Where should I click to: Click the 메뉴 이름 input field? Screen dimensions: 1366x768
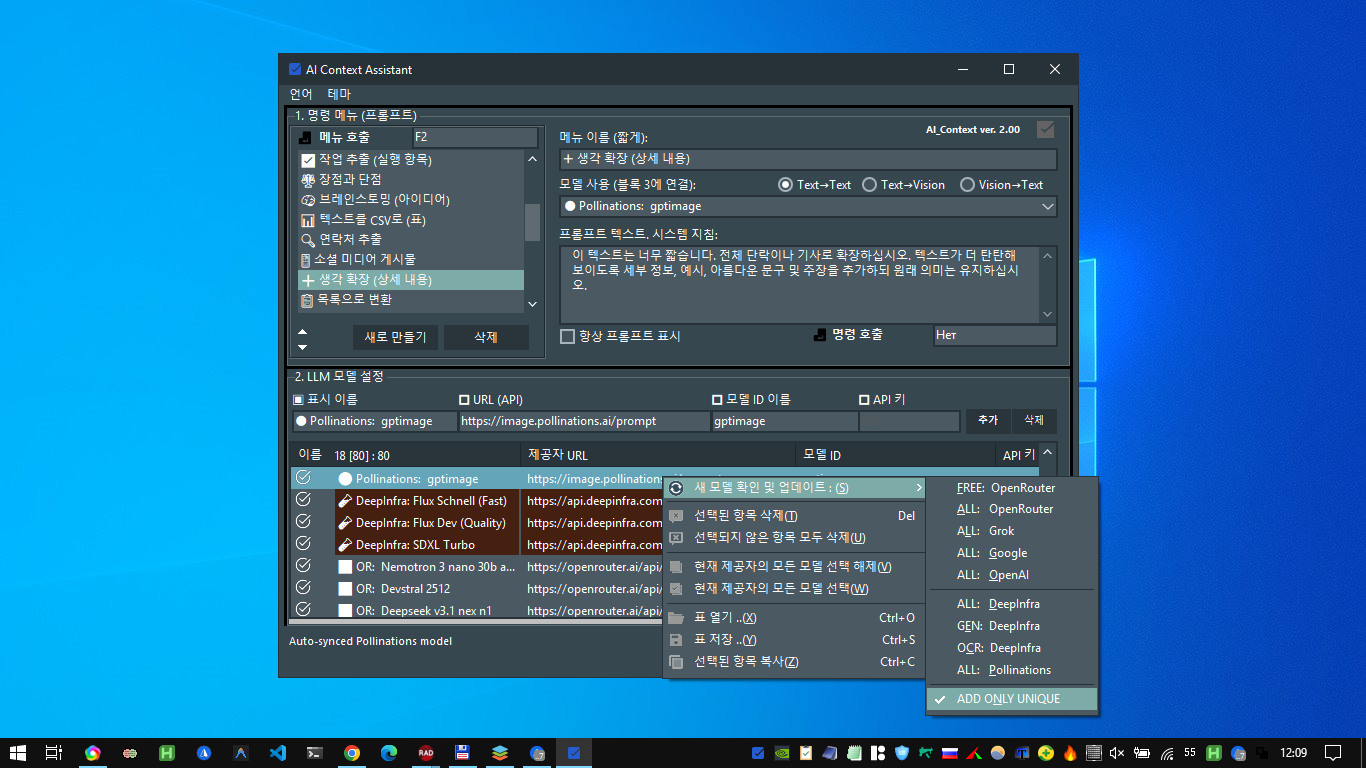(808, 158)
